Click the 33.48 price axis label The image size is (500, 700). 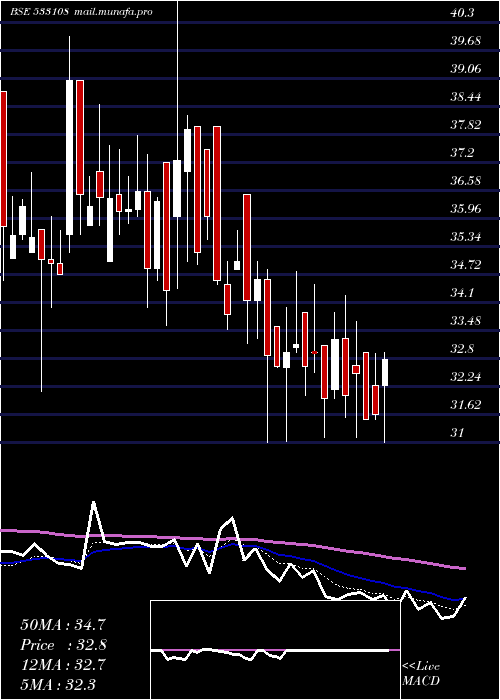click(x=465, y=321)
